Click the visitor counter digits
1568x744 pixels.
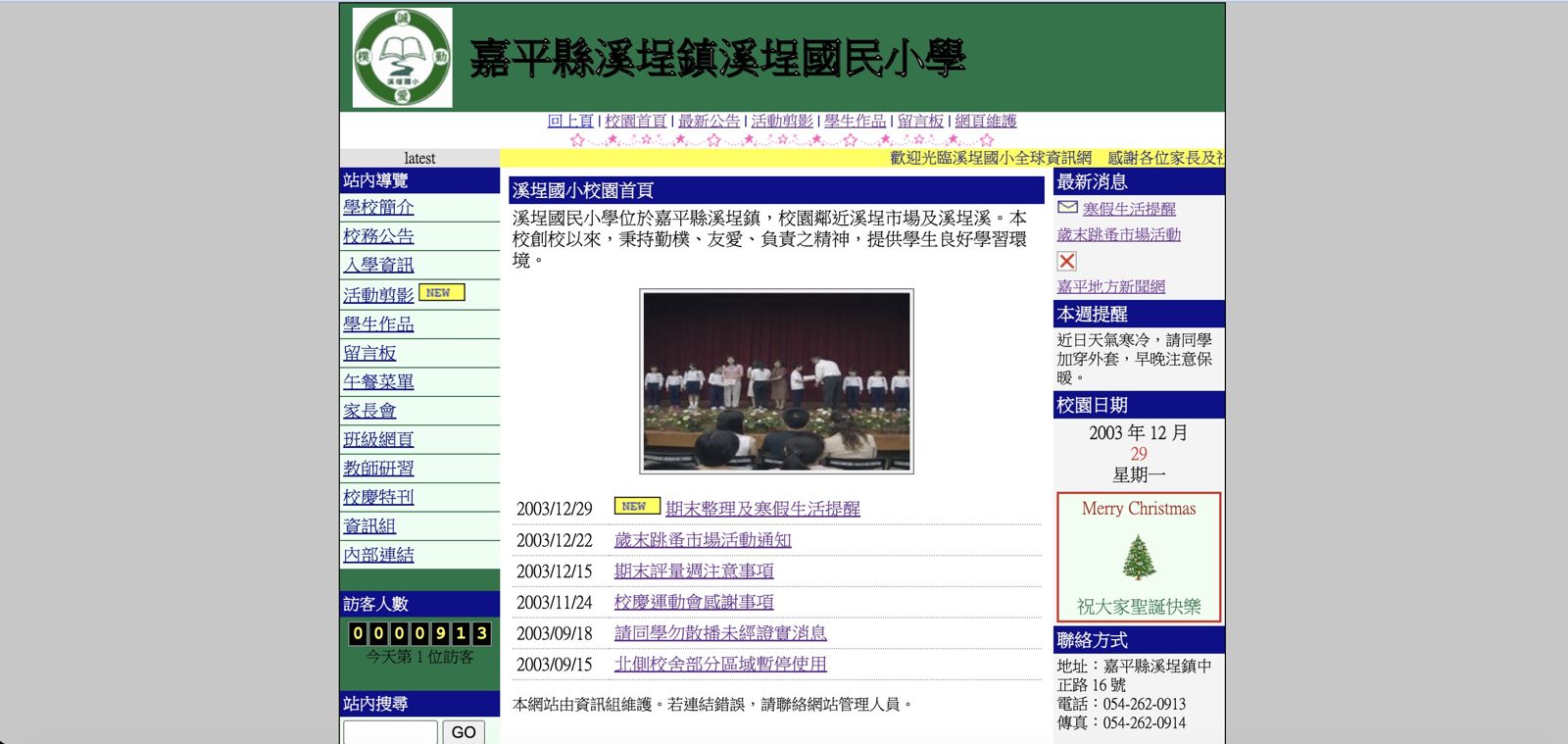pos(419,633)
